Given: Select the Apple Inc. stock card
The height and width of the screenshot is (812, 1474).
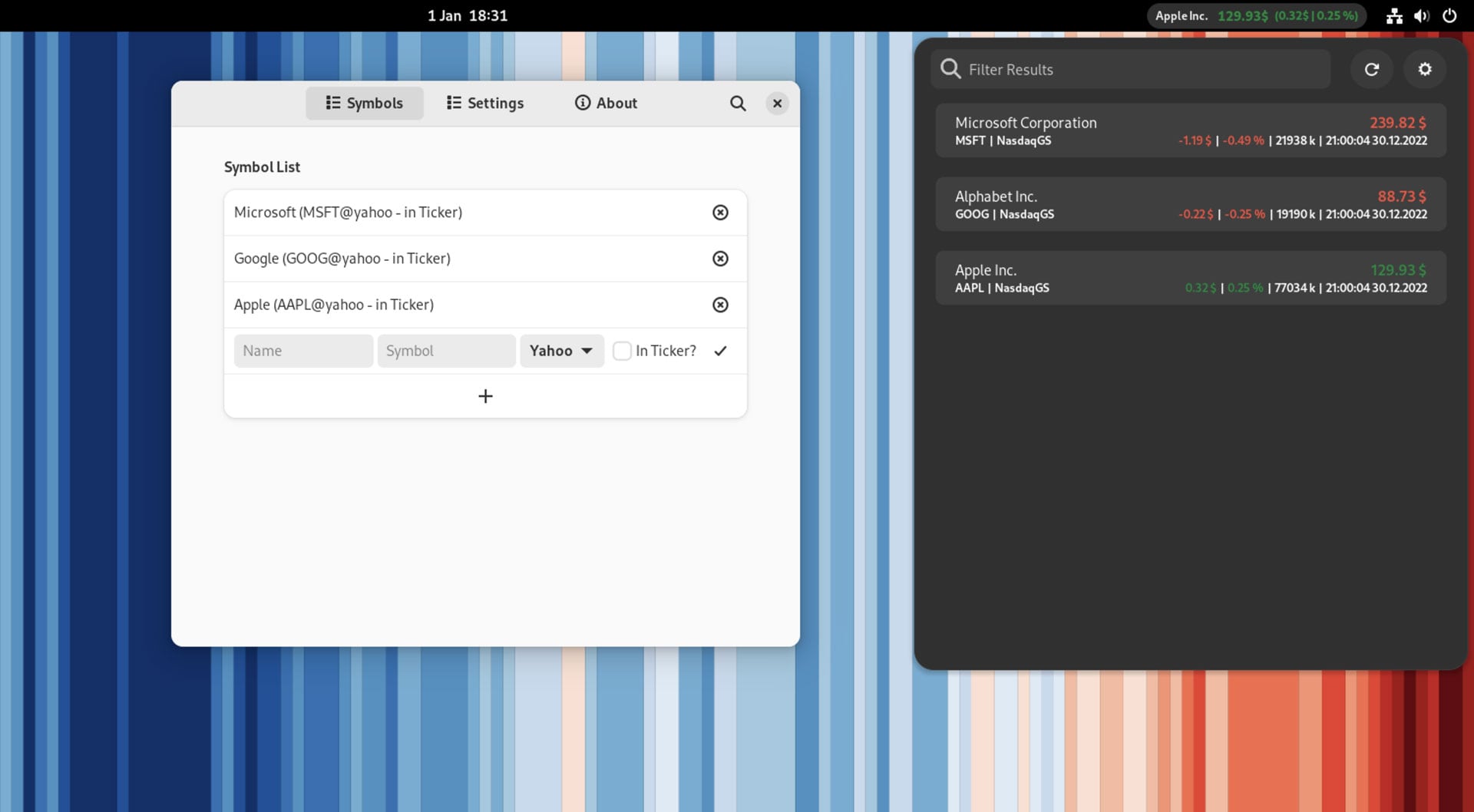Looking at the screenshot, I should click(x=1191, y=278).
